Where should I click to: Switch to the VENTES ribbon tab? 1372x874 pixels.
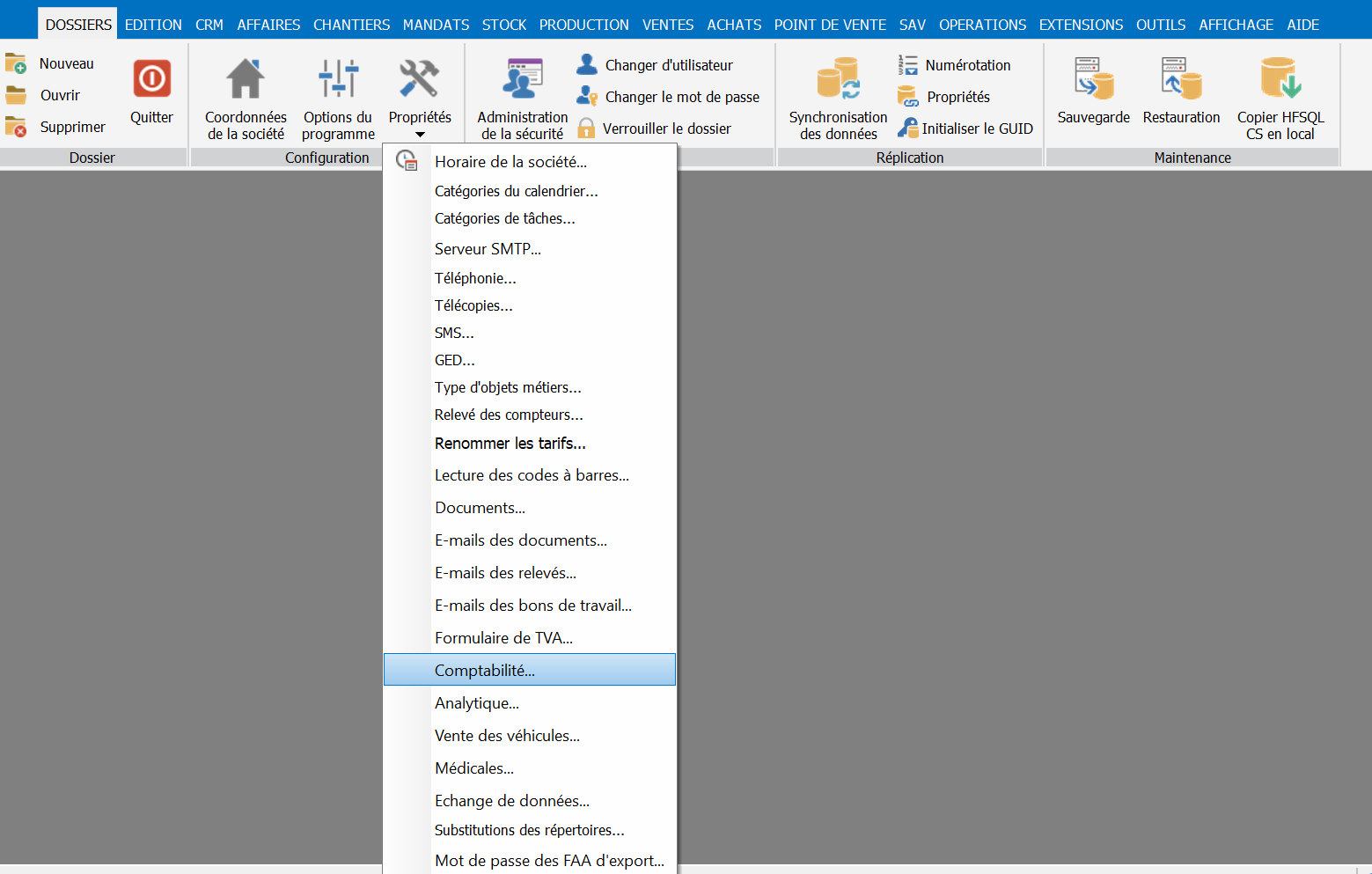(667, 25)
